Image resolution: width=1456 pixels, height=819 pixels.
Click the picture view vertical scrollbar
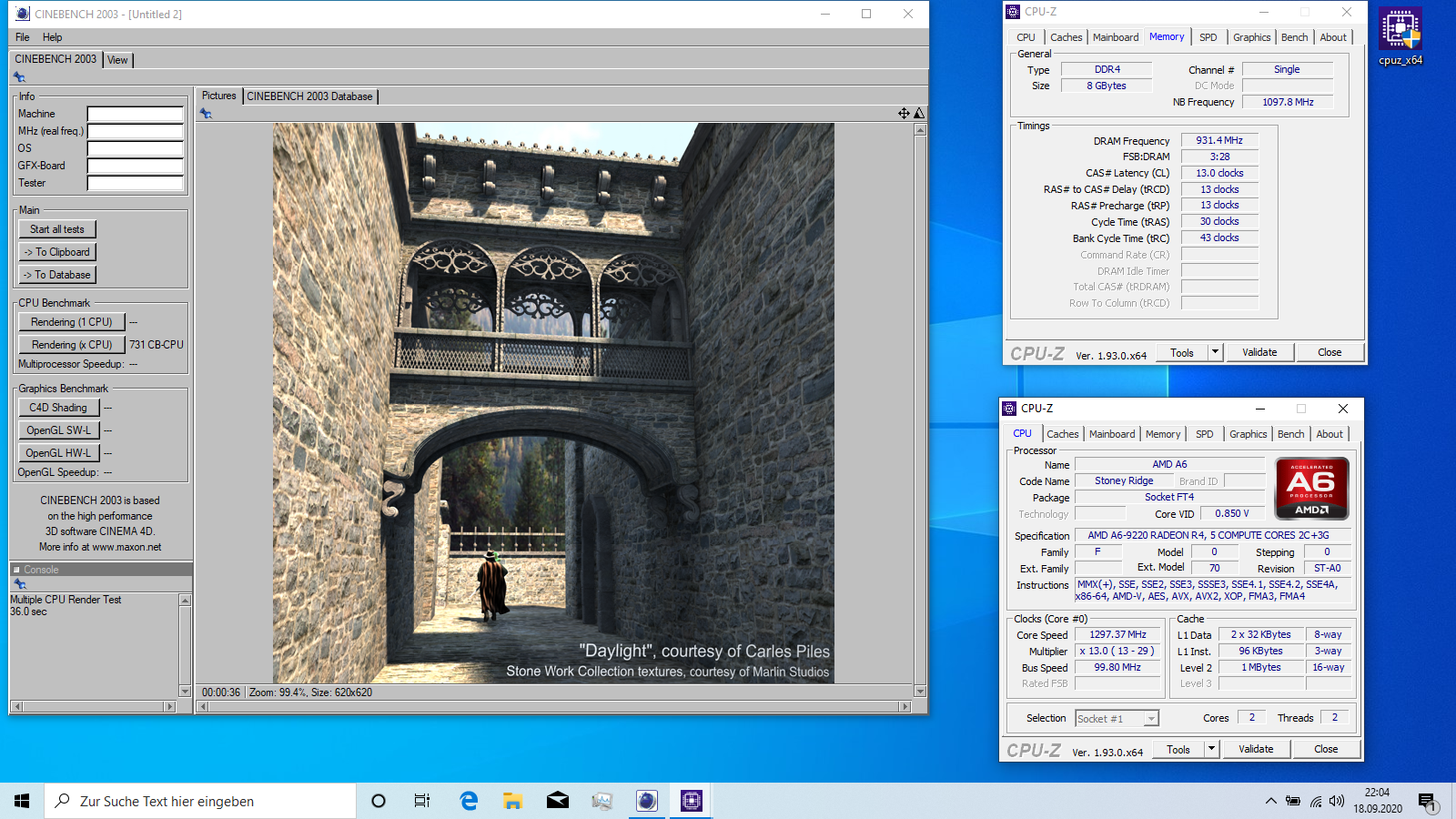[x=920, y=410]
